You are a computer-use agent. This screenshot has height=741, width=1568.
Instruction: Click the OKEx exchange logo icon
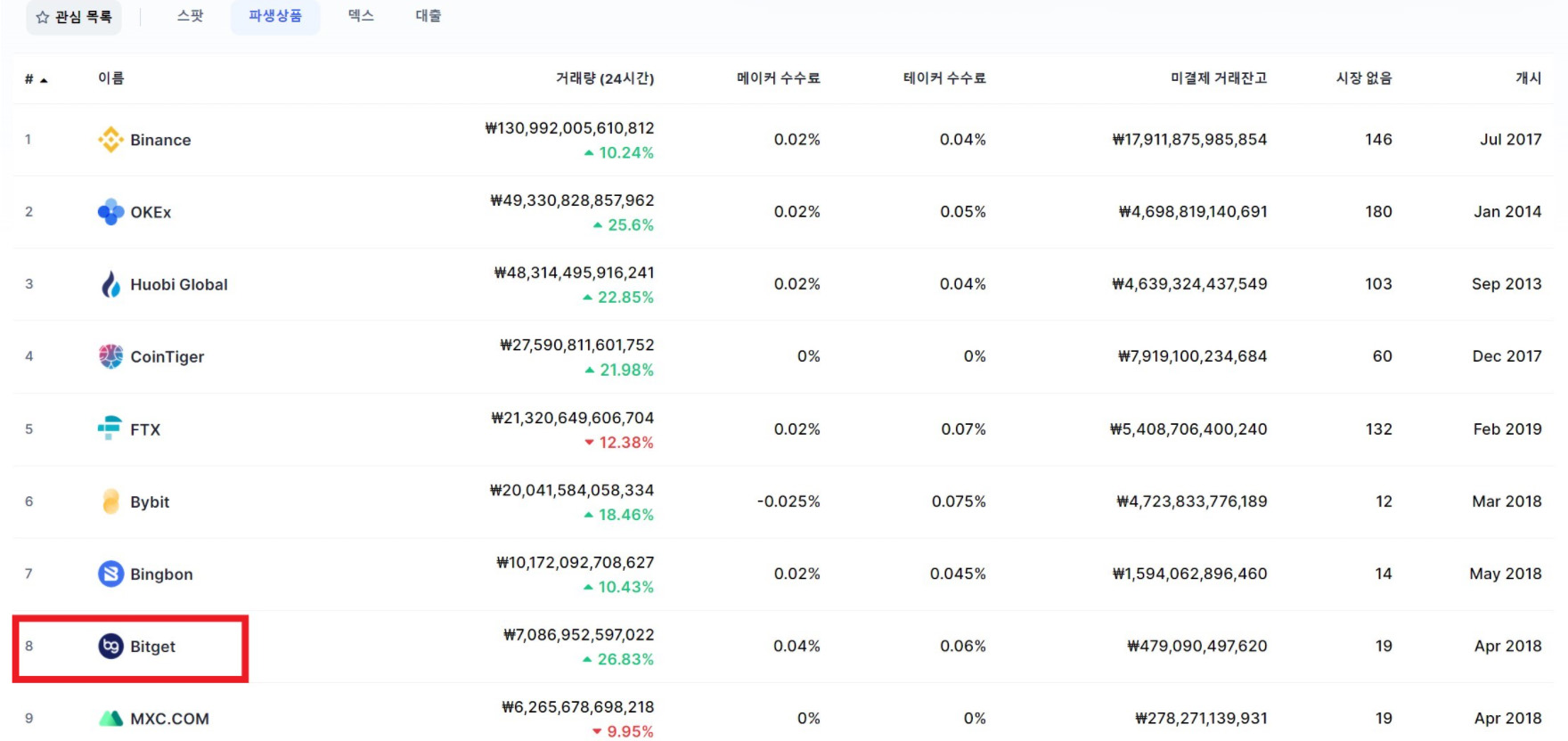click(x=110, y=212)
